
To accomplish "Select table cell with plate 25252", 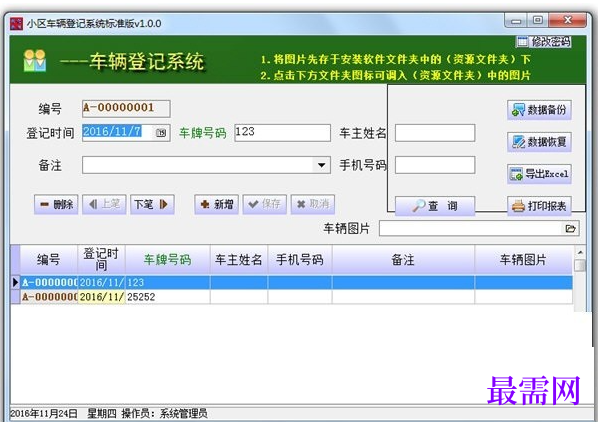I will coord(168,297).
